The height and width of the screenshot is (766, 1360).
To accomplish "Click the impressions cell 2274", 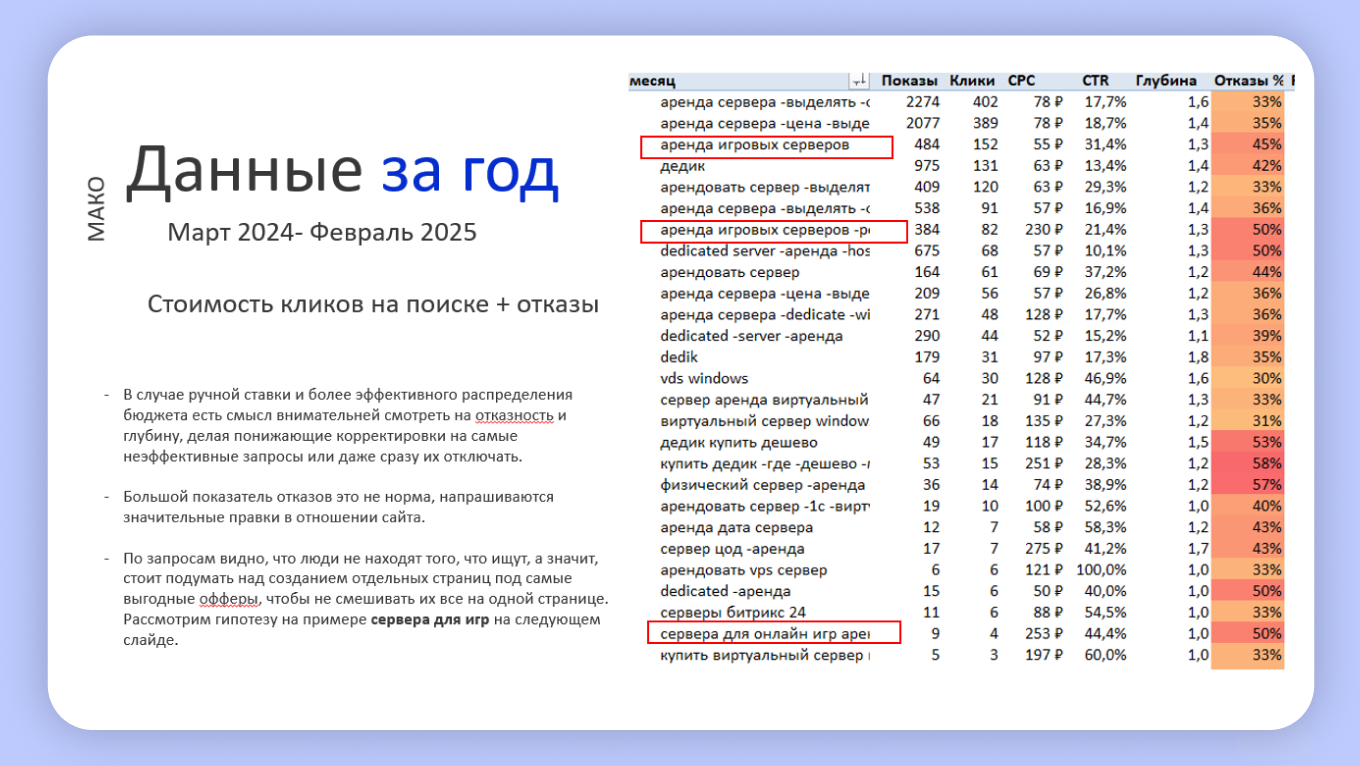I will (921, 102).
